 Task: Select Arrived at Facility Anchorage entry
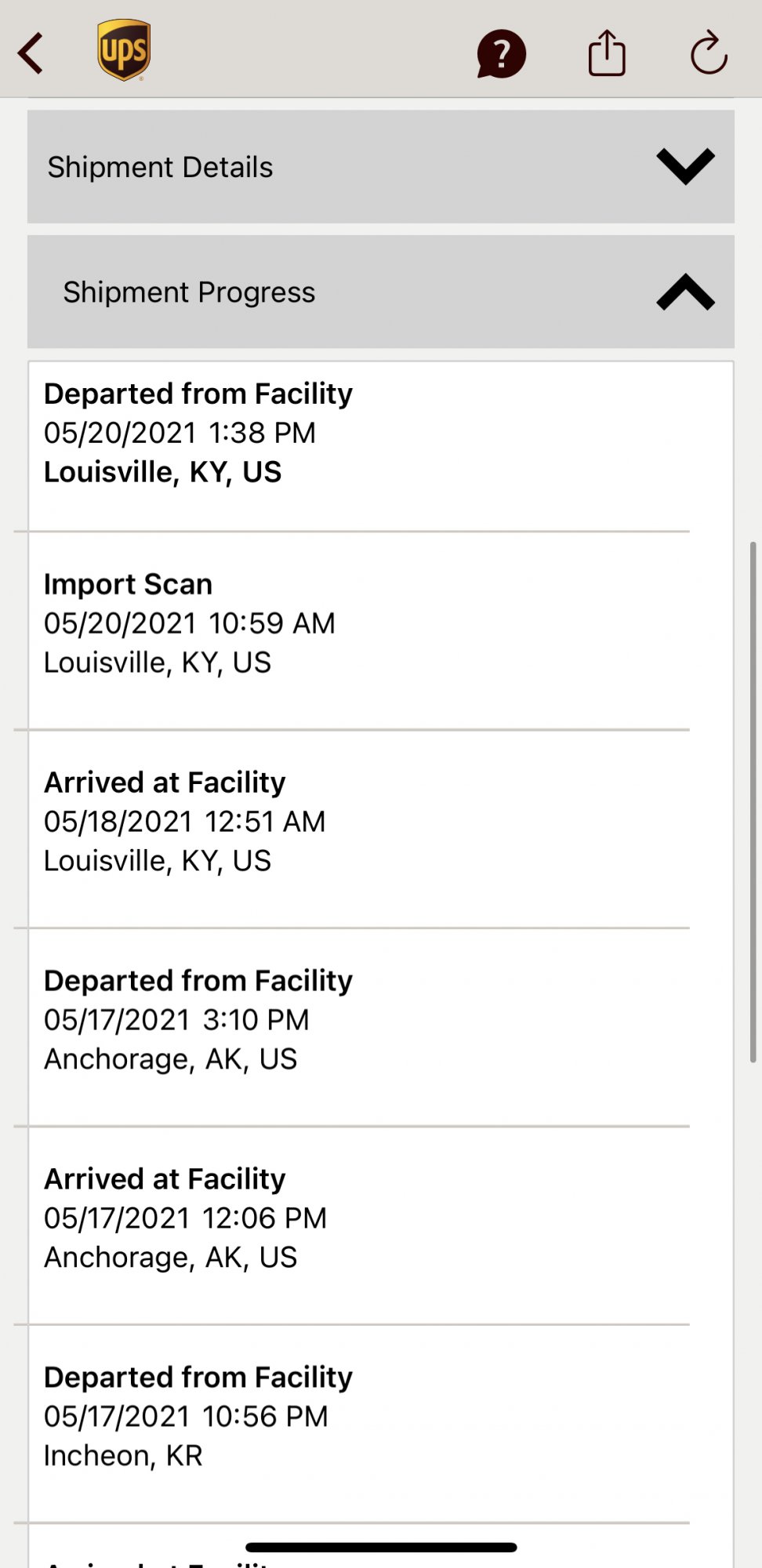click(359, 1226)
